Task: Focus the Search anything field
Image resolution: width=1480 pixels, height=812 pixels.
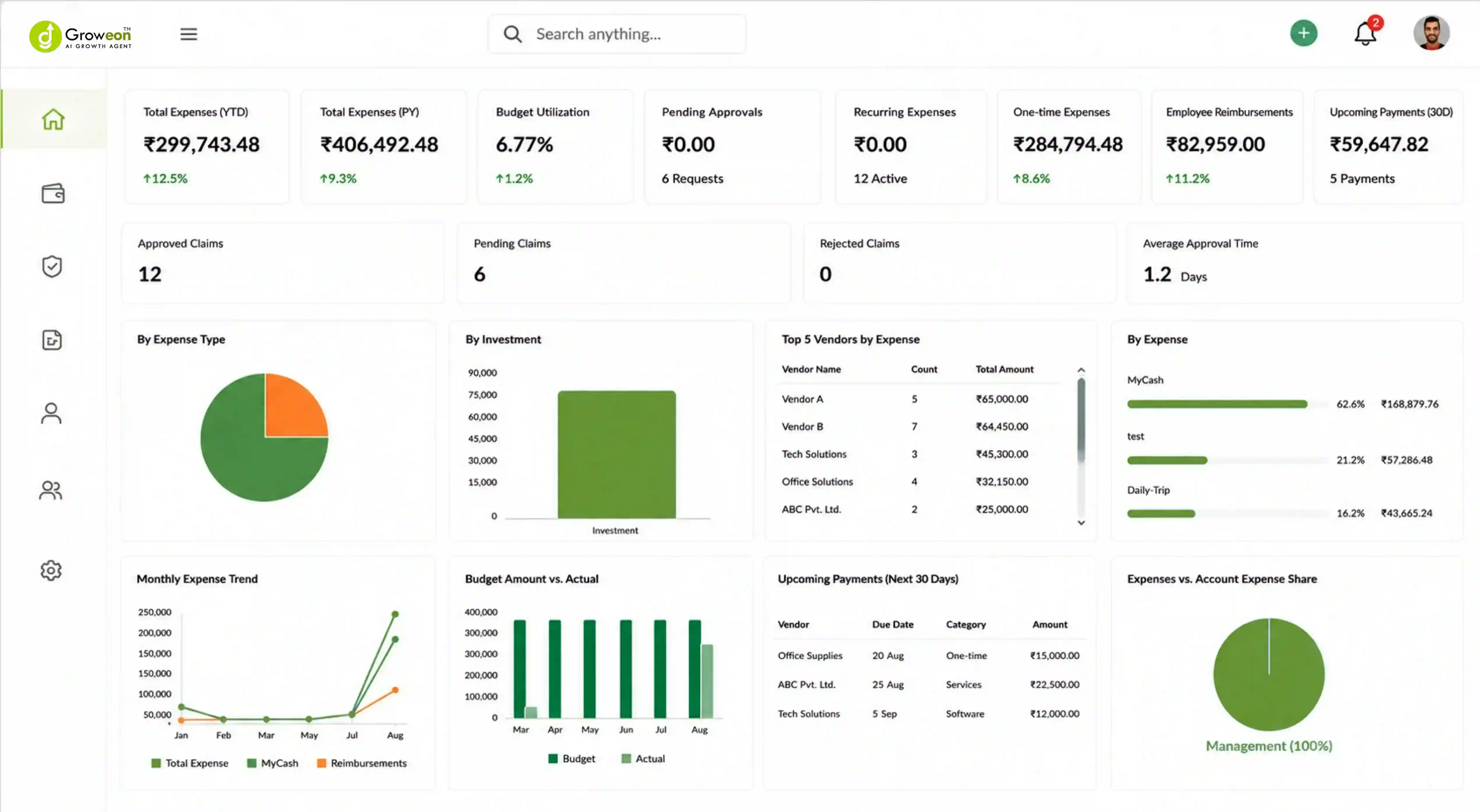Action: click(x=617, y=34)
